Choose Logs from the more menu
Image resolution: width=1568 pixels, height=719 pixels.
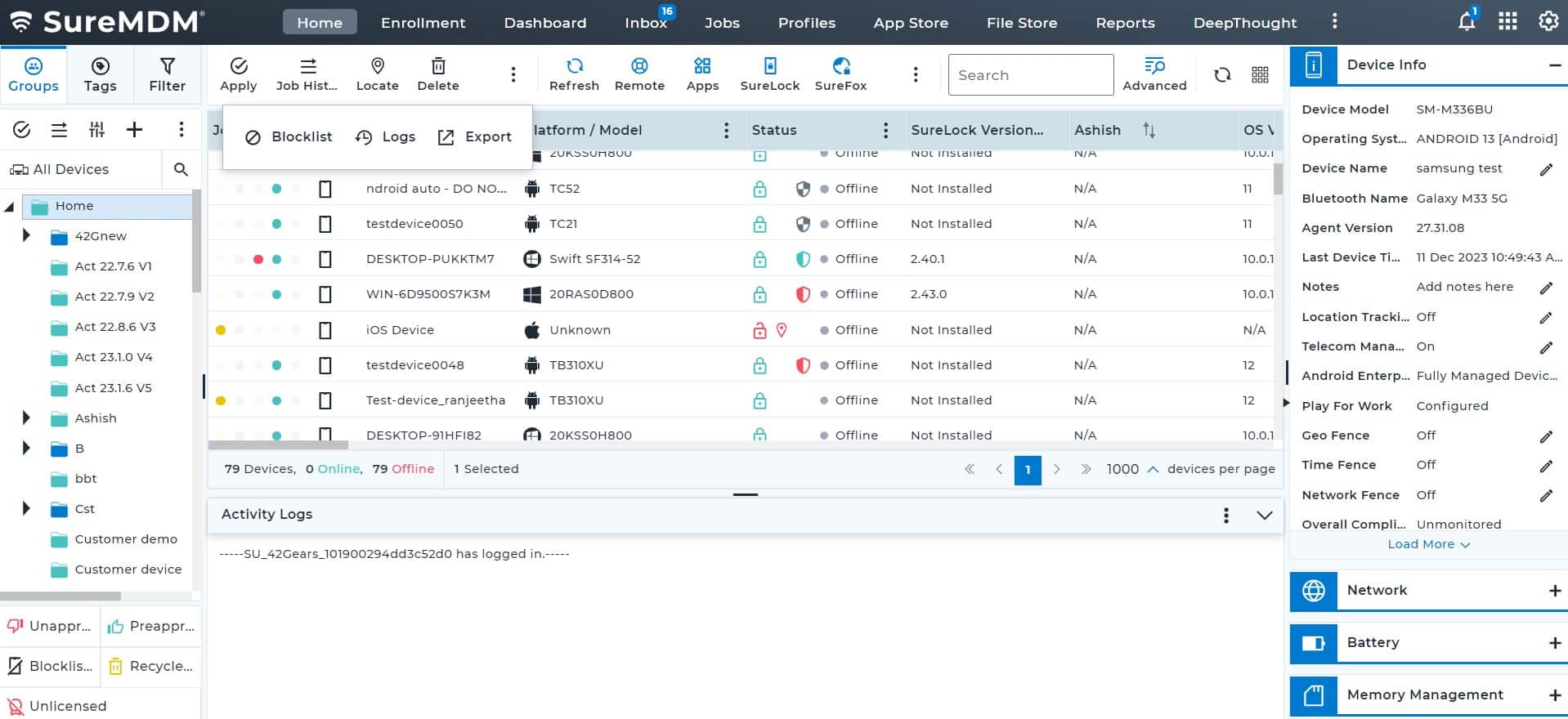(x=386, y=137)
